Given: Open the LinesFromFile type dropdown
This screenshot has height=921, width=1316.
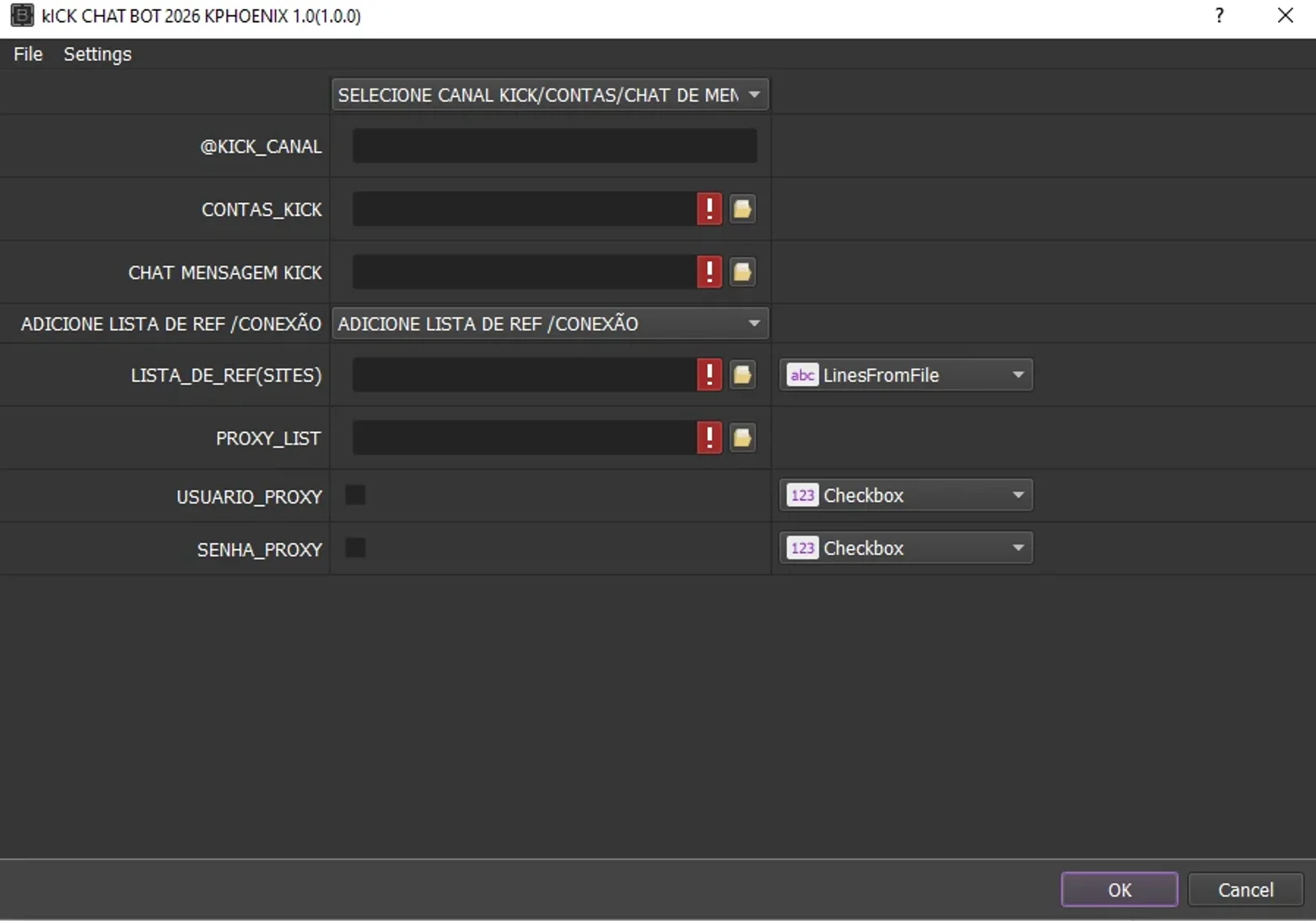Looking at the screenshot, I should 906,374.
